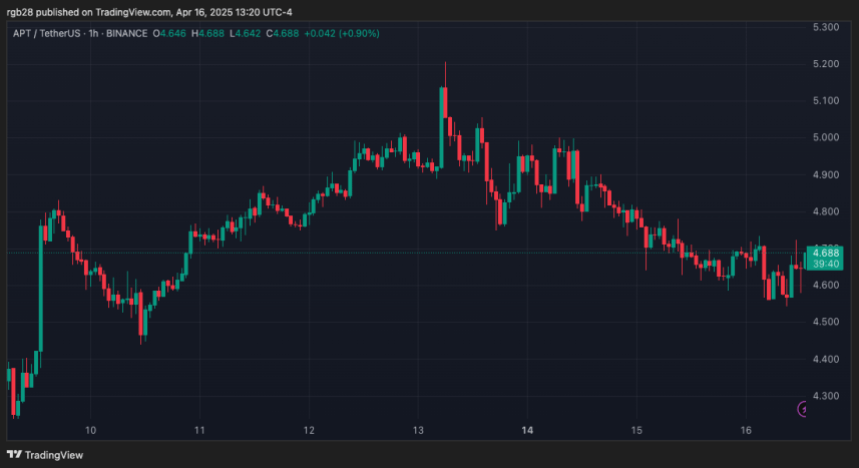The image size is (859, 468).
Task: Click the date label 13 on time axis
Action: (x=417, y=430)
